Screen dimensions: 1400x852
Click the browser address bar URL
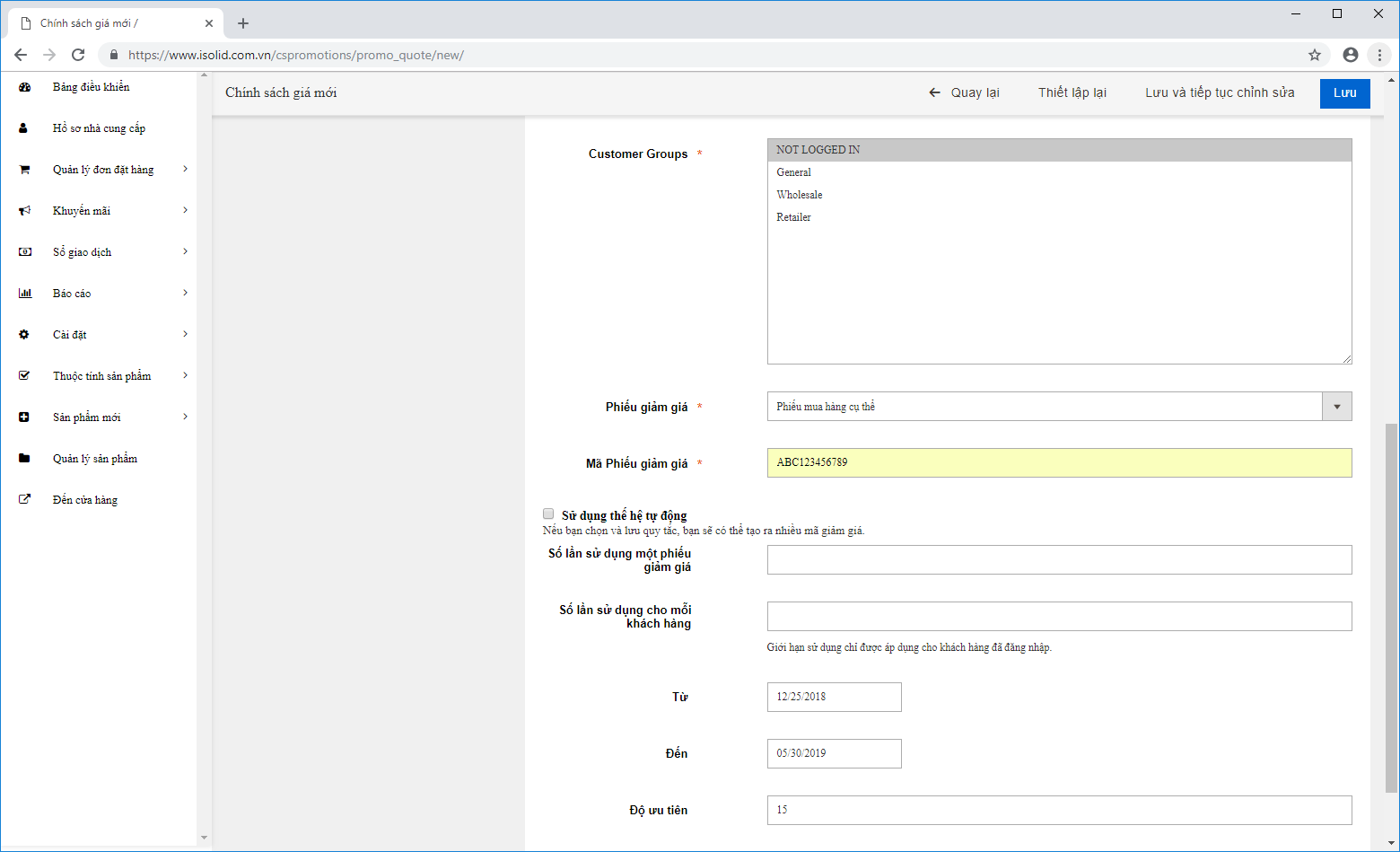296,55
